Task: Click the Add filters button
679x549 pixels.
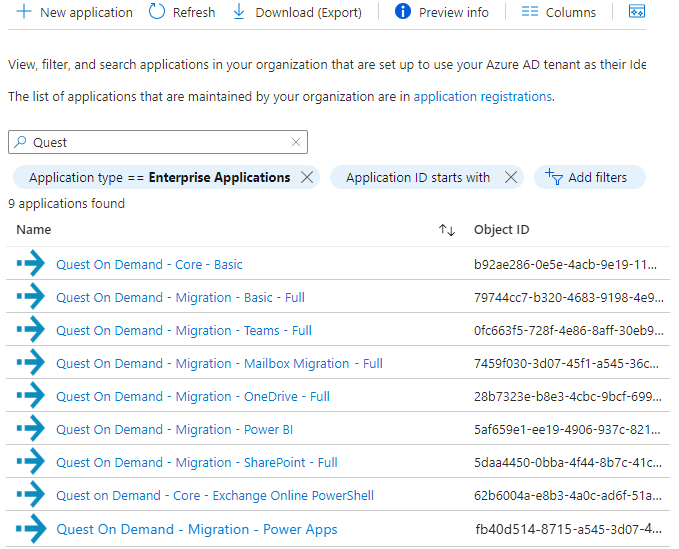Action: (588, 177)
